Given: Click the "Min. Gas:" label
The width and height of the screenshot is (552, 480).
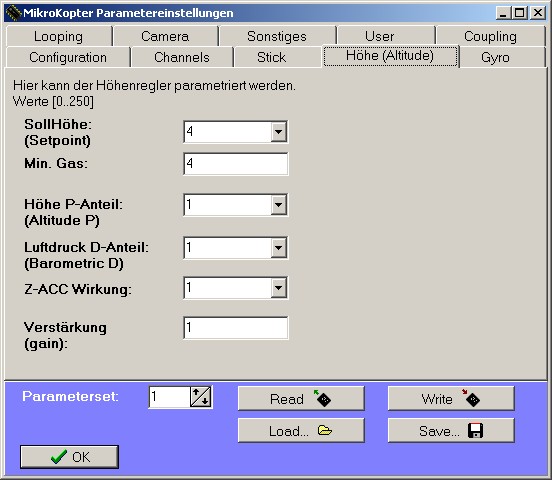Looking at the screenshot, I should [x=56, y=163].
